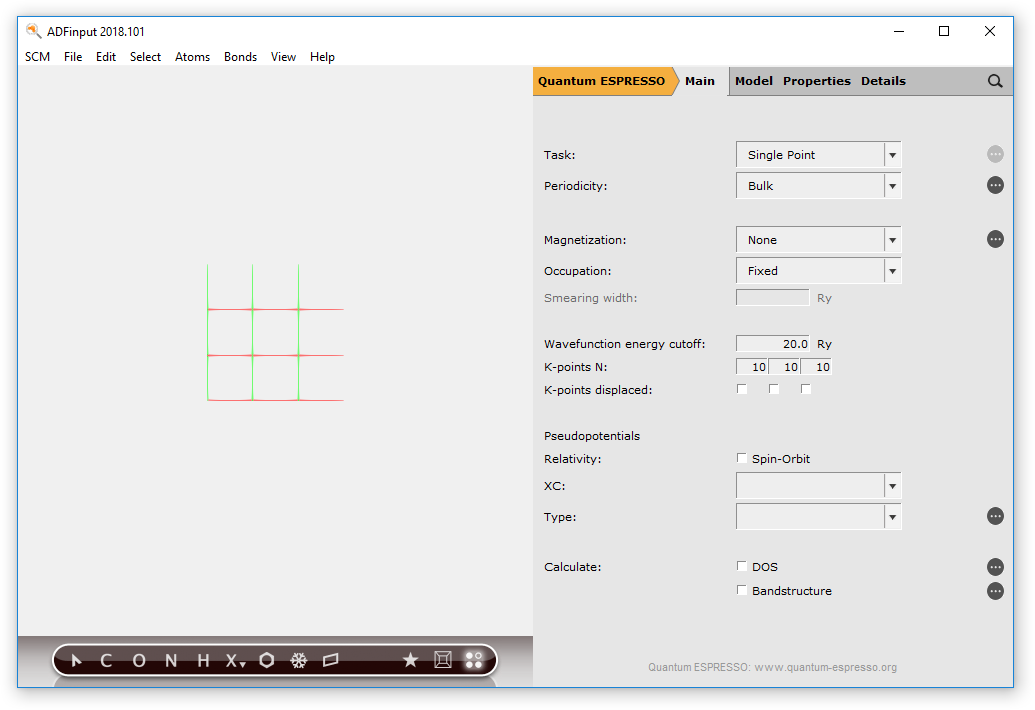Click the slab plane tool icon
Viewport: 1035px width, 710px height.
pyautogui.click(x=331, y=660)
